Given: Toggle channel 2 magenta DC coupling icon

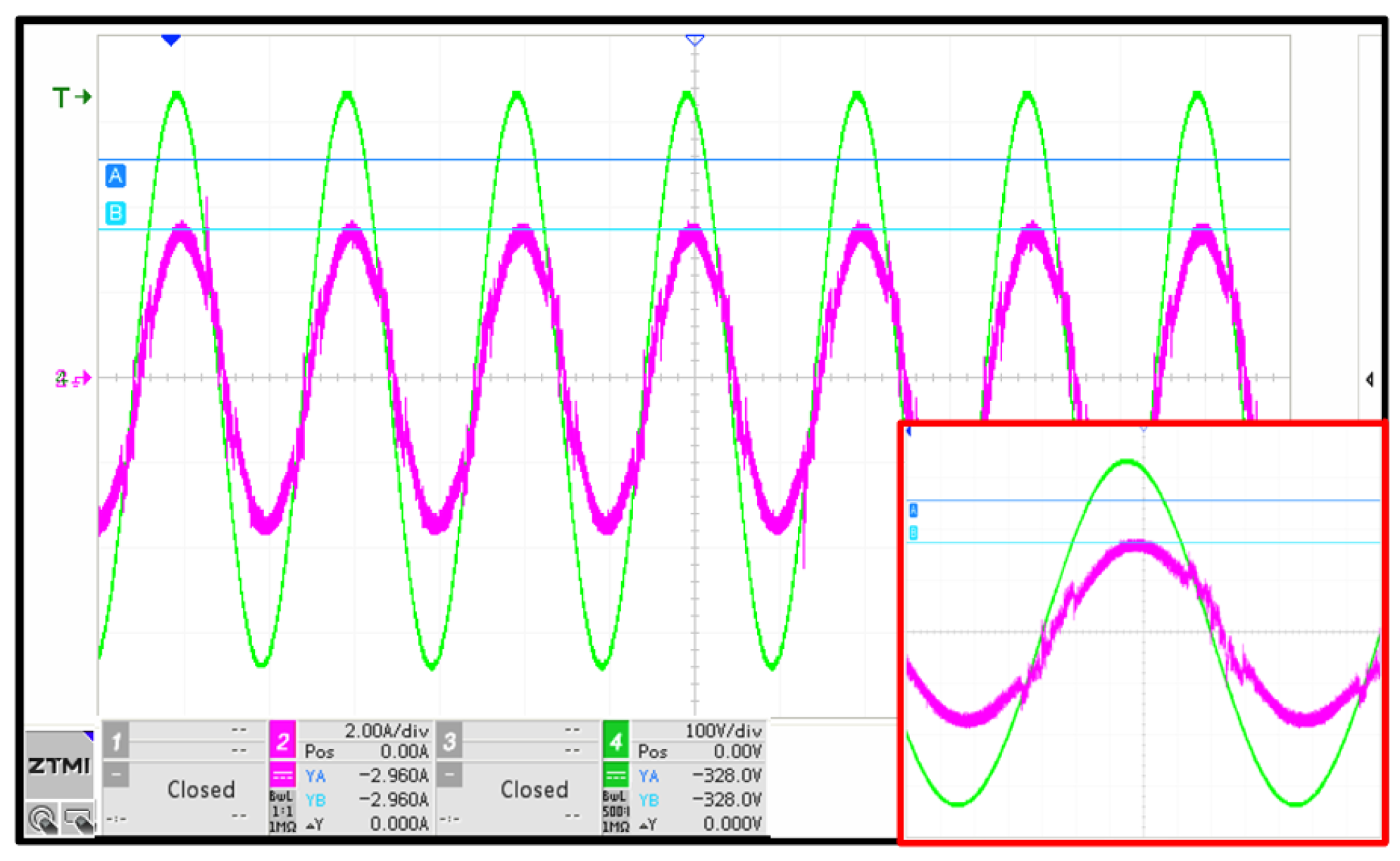Looking at the screenshot, I should coord(282,776).
